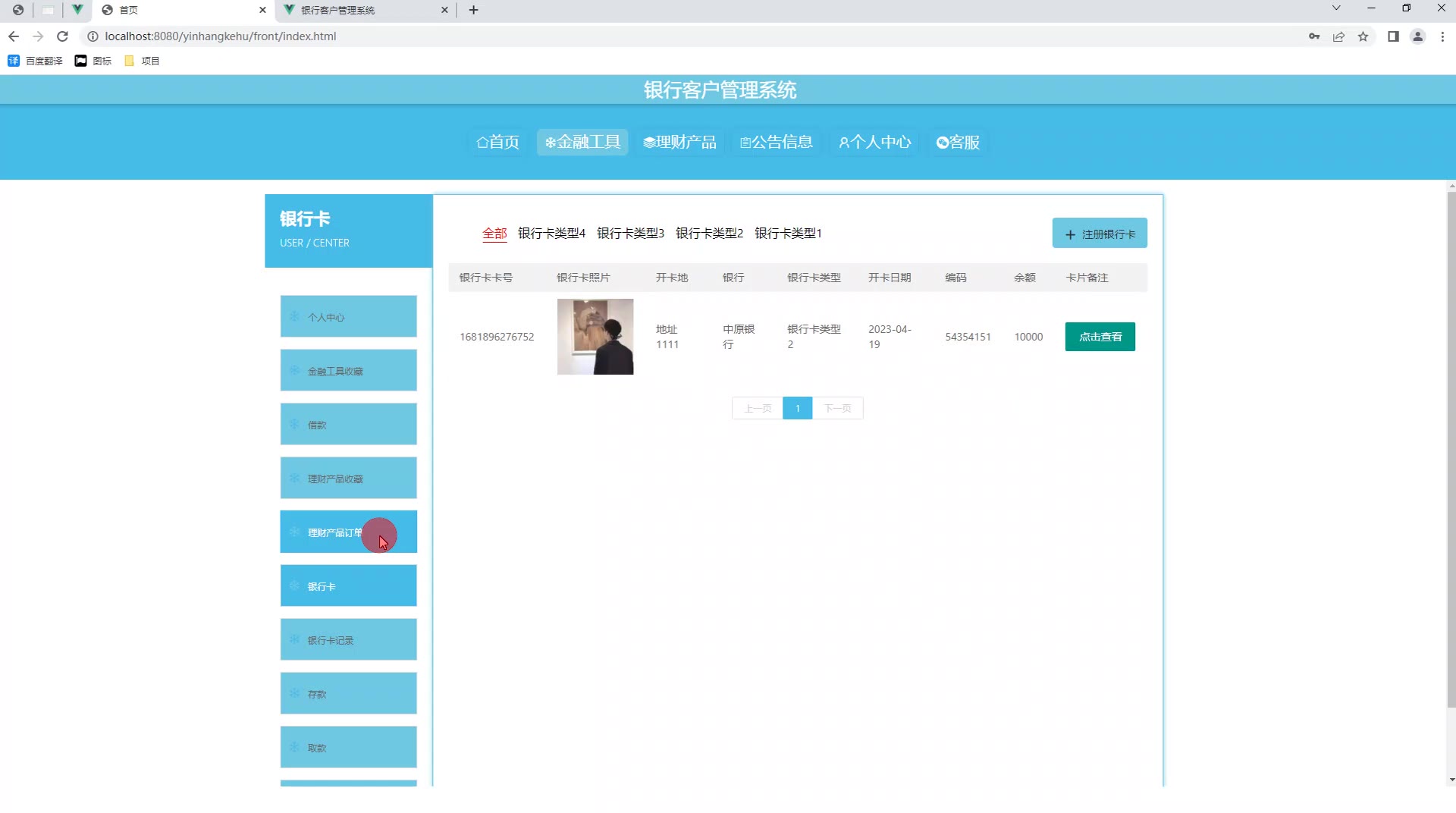Image resolution: width=1456 pixels, height=813 pixels.
Task: Open 金融工具收藏 in the sidebar
Action: click(x=349, y=371)
